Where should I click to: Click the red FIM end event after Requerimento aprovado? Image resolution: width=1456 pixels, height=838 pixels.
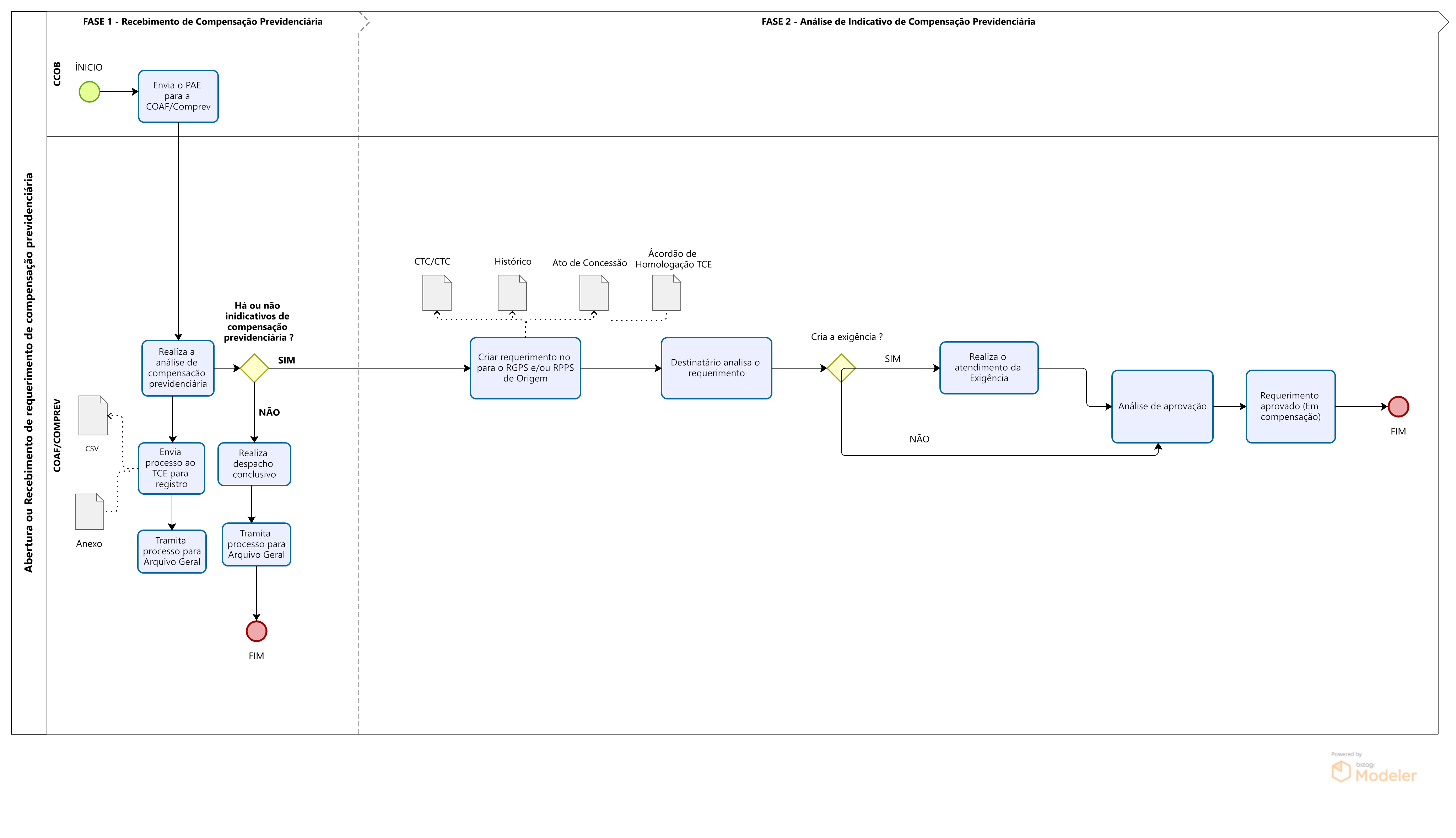point(1398,406)
